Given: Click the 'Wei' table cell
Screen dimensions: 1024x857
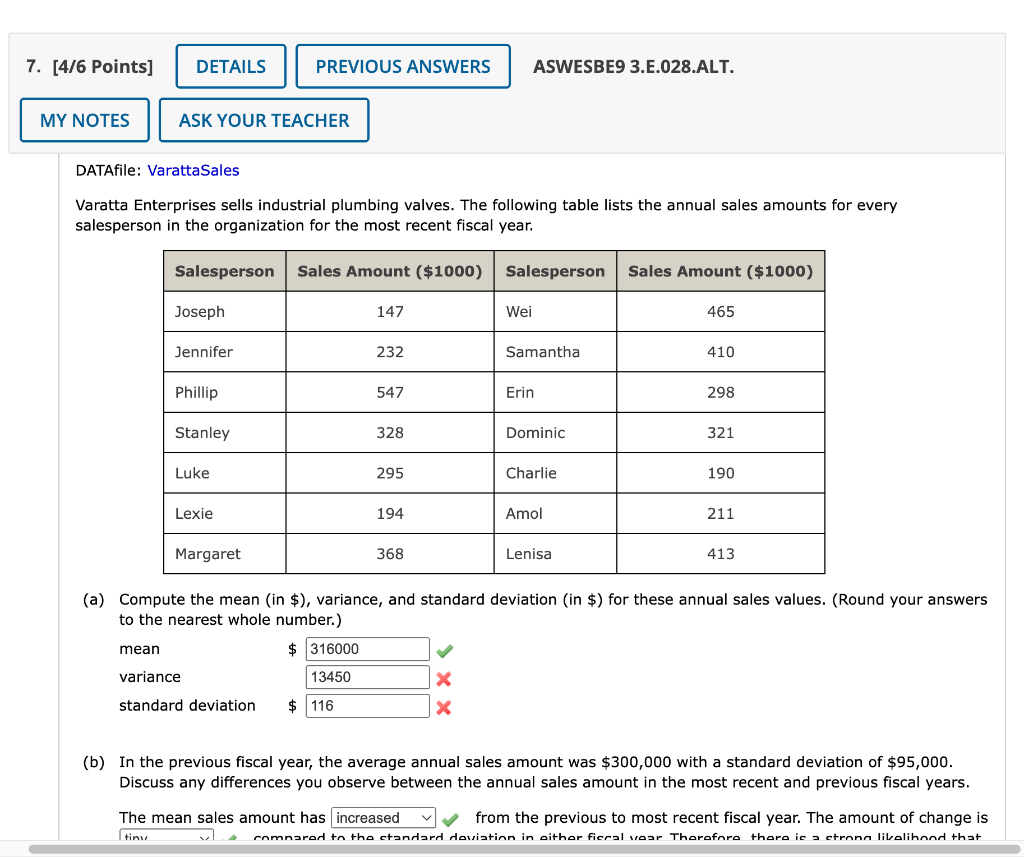Looking at the screenshot, I should pos(555,312).
